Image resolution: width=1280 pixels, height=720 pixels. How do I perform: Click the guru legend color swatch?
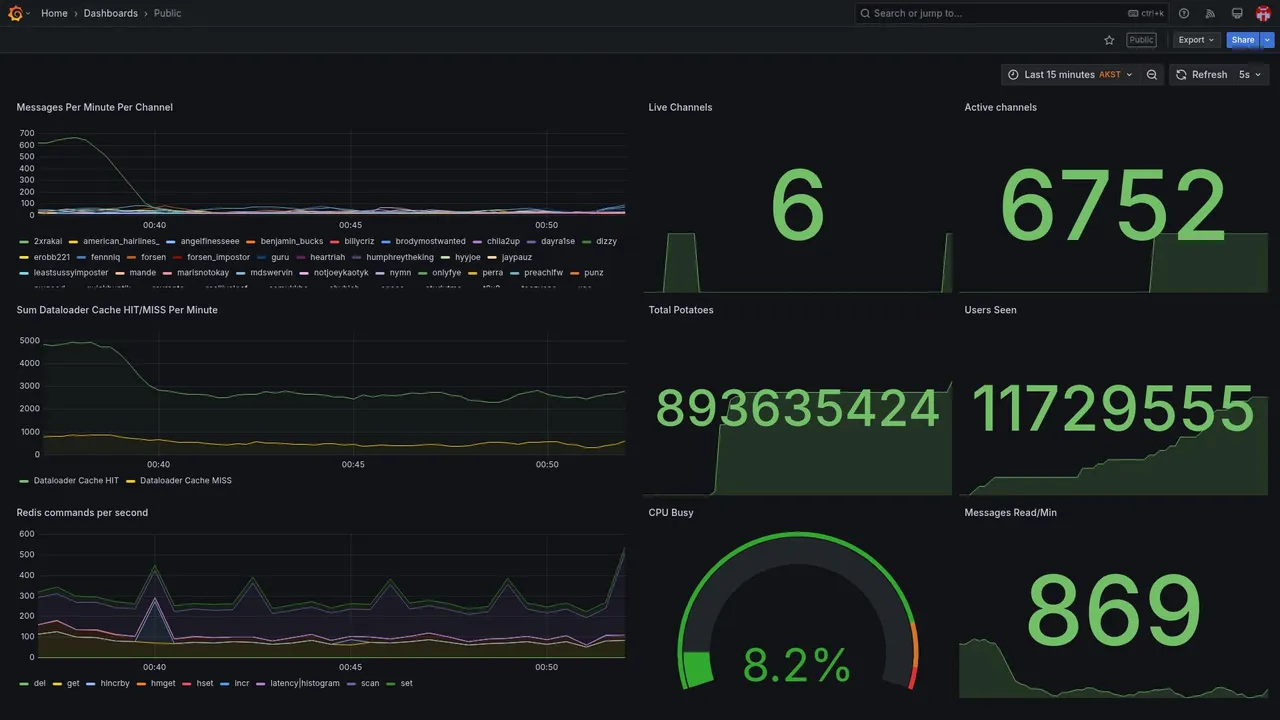262,257
